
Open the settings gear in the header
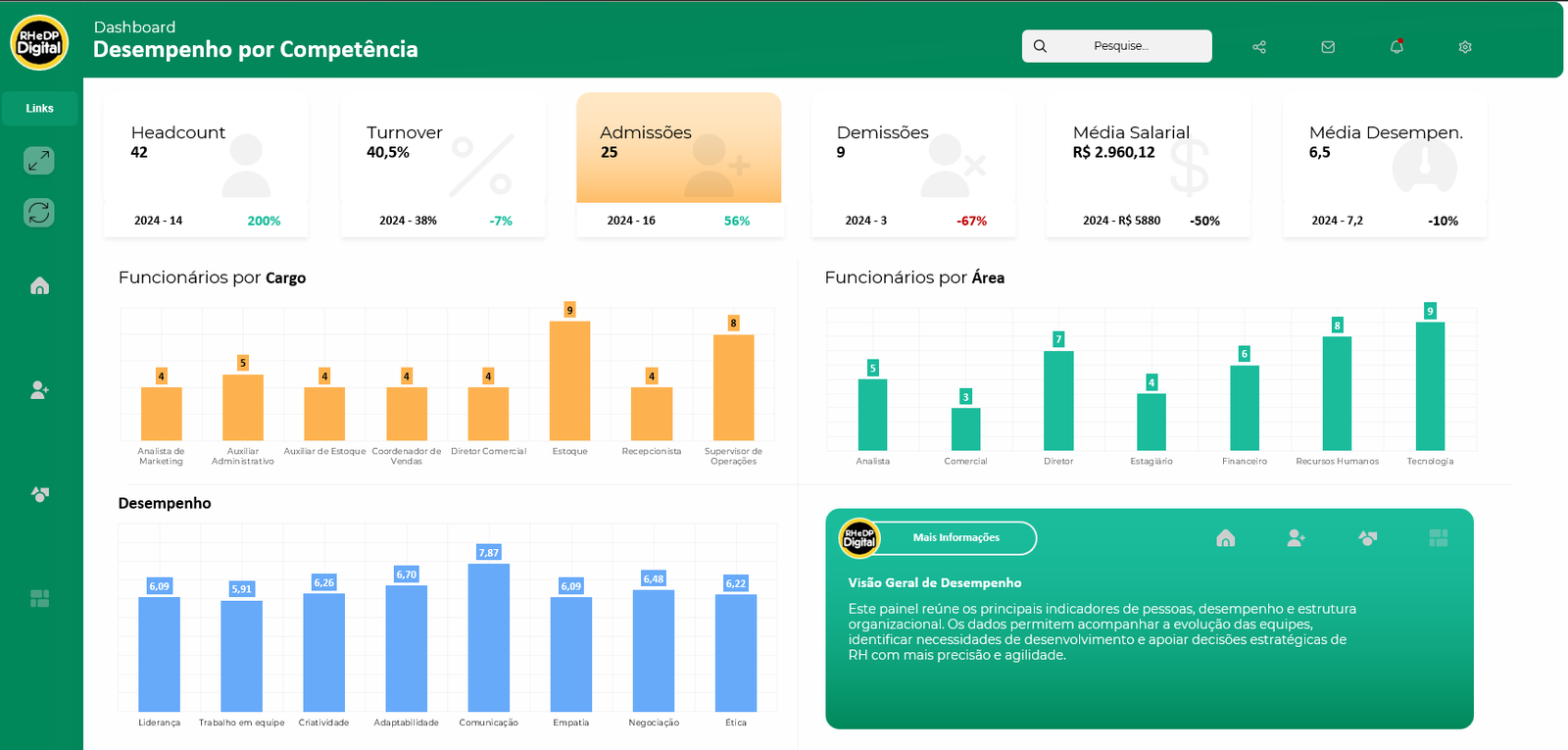(x=1465, y=47)
